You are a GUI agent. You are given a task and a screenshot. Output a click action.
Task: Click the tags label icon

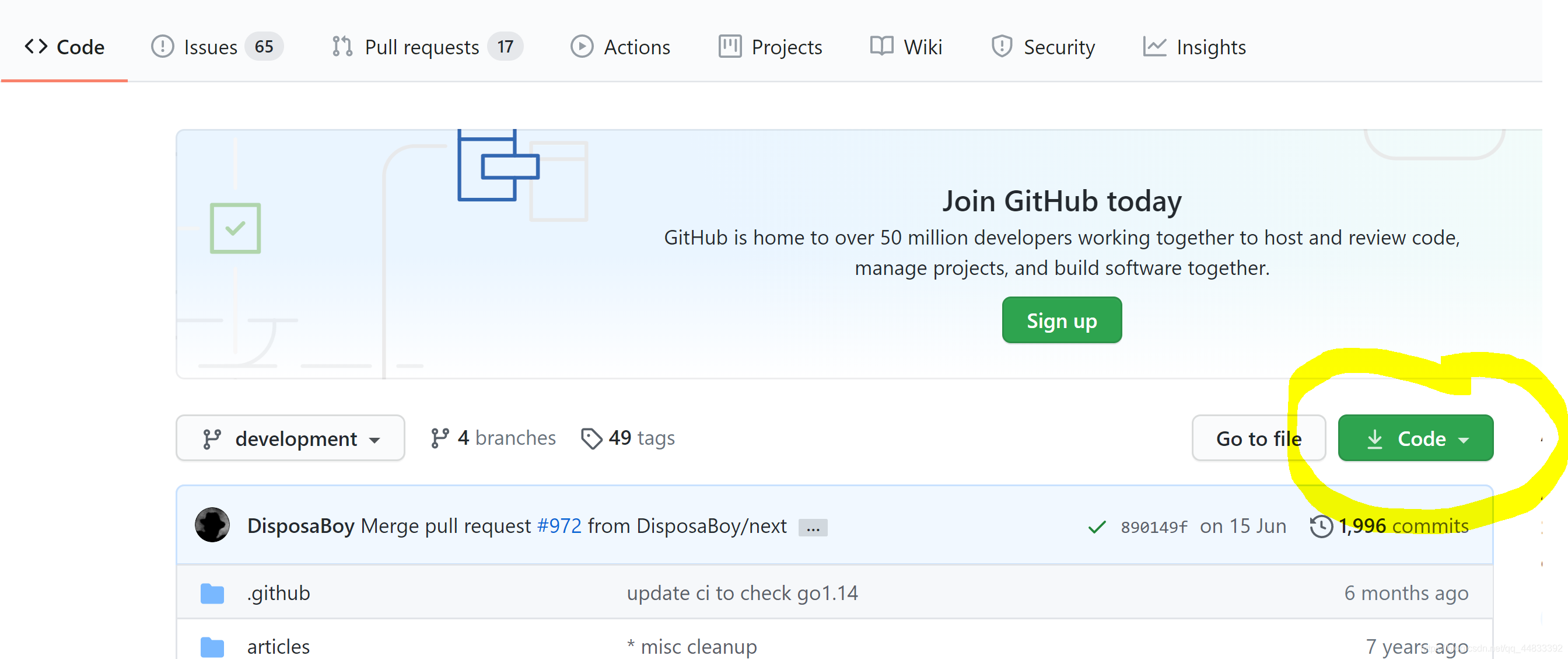click(x=591, y=438)
